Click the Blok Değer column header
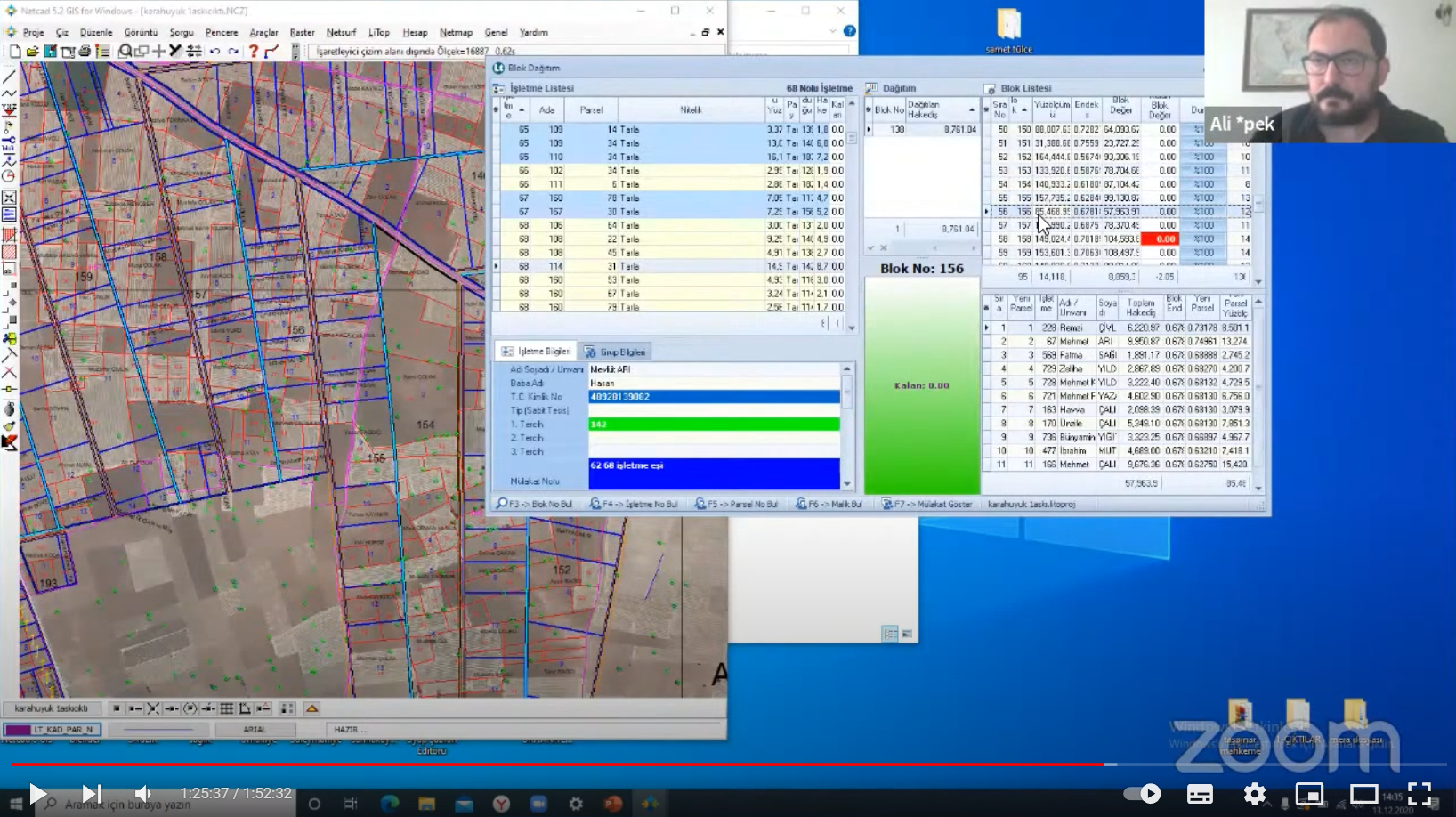 click(1120, 106)
